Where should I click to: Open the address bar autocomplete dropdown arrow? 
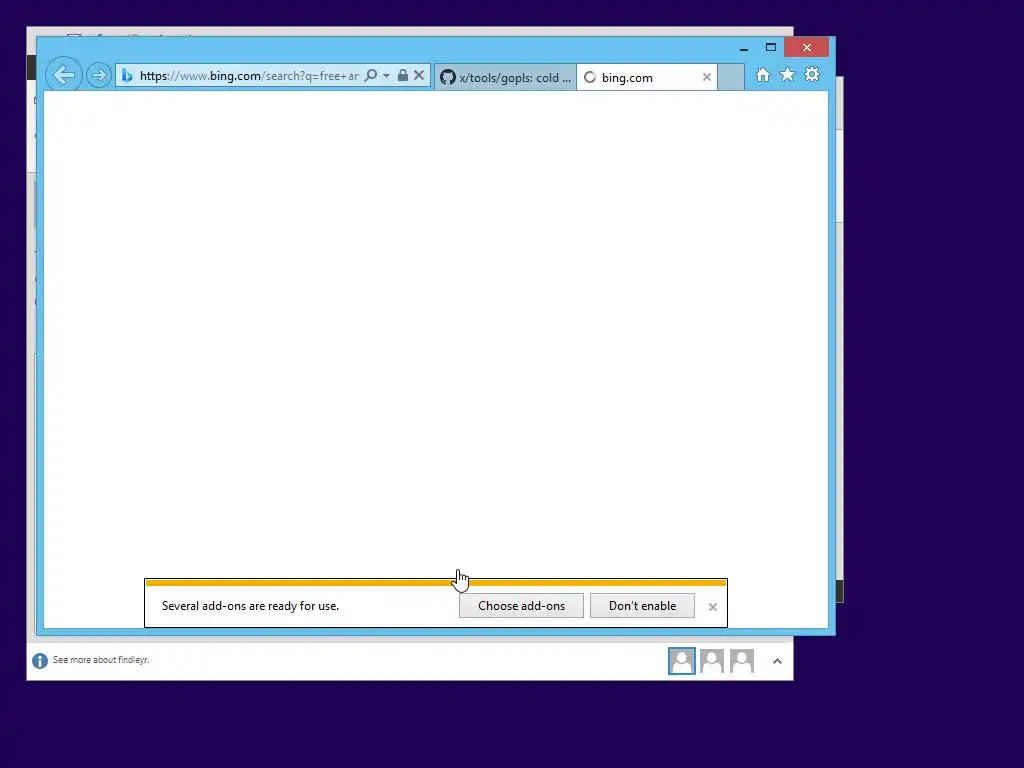point(387,76)
